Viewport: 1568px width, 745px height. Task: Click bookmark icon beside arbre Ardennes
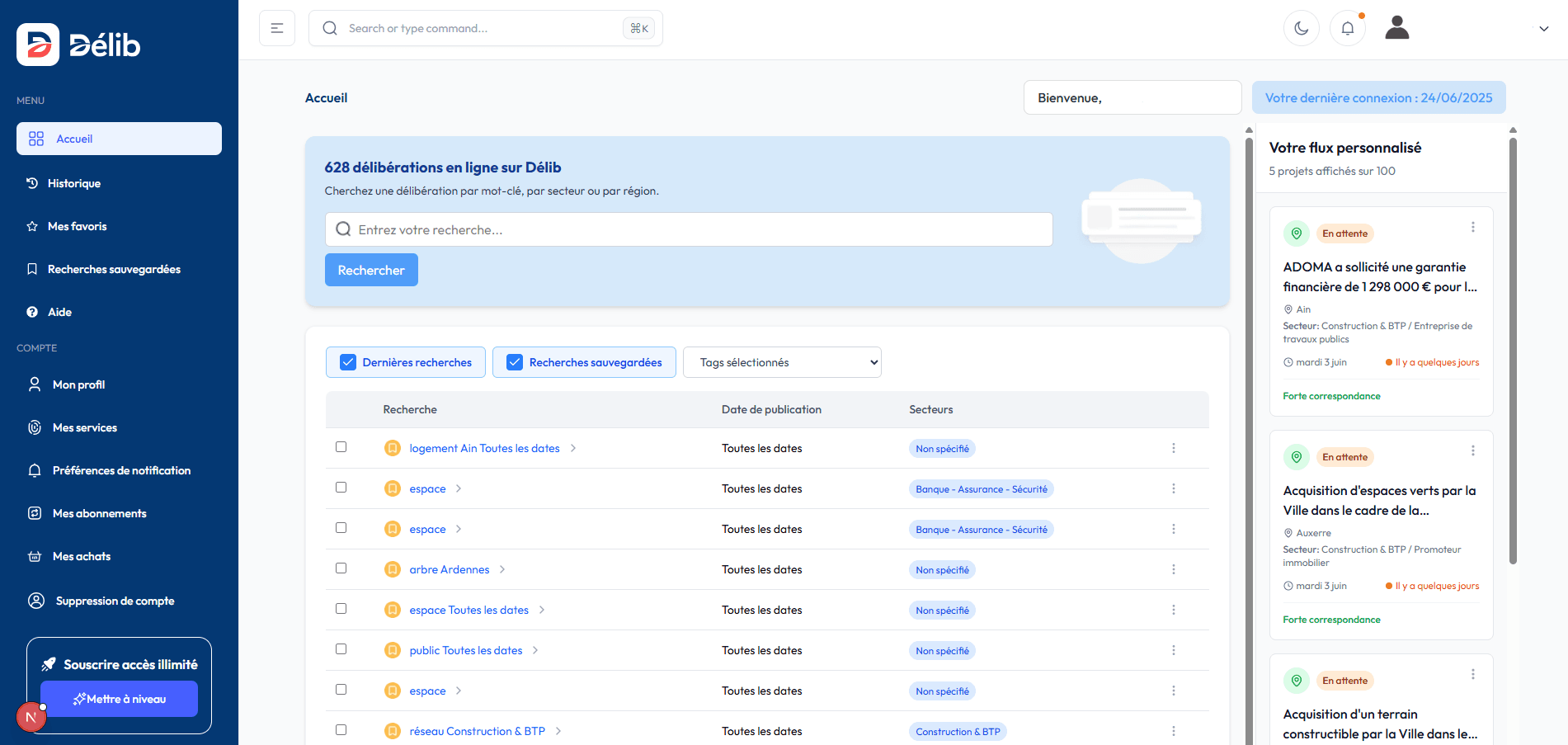pos(393,569)
